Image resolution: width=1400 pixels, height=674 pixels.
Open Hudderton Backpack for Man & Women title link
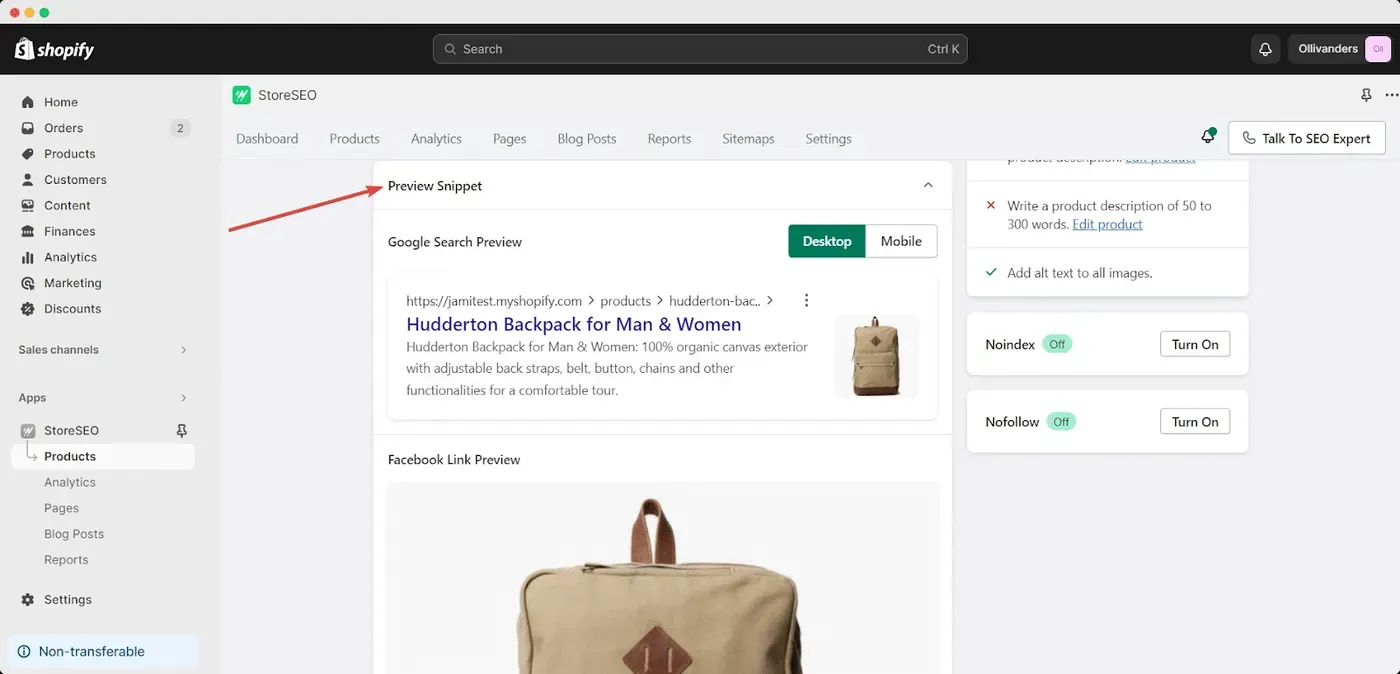coord(574,324)
